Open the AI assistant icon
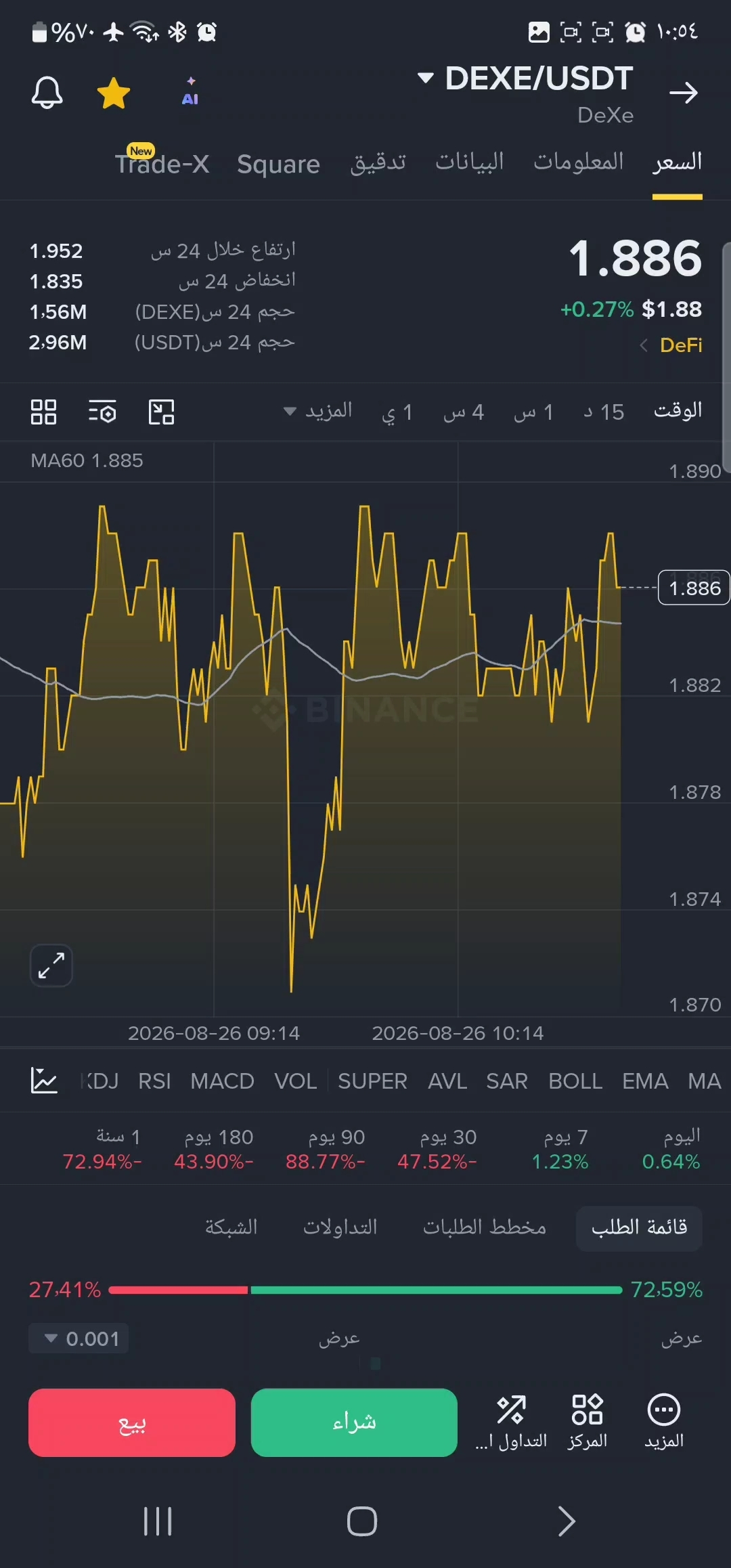This screenshot has height=1568, width=731. (x=190, y=91)
